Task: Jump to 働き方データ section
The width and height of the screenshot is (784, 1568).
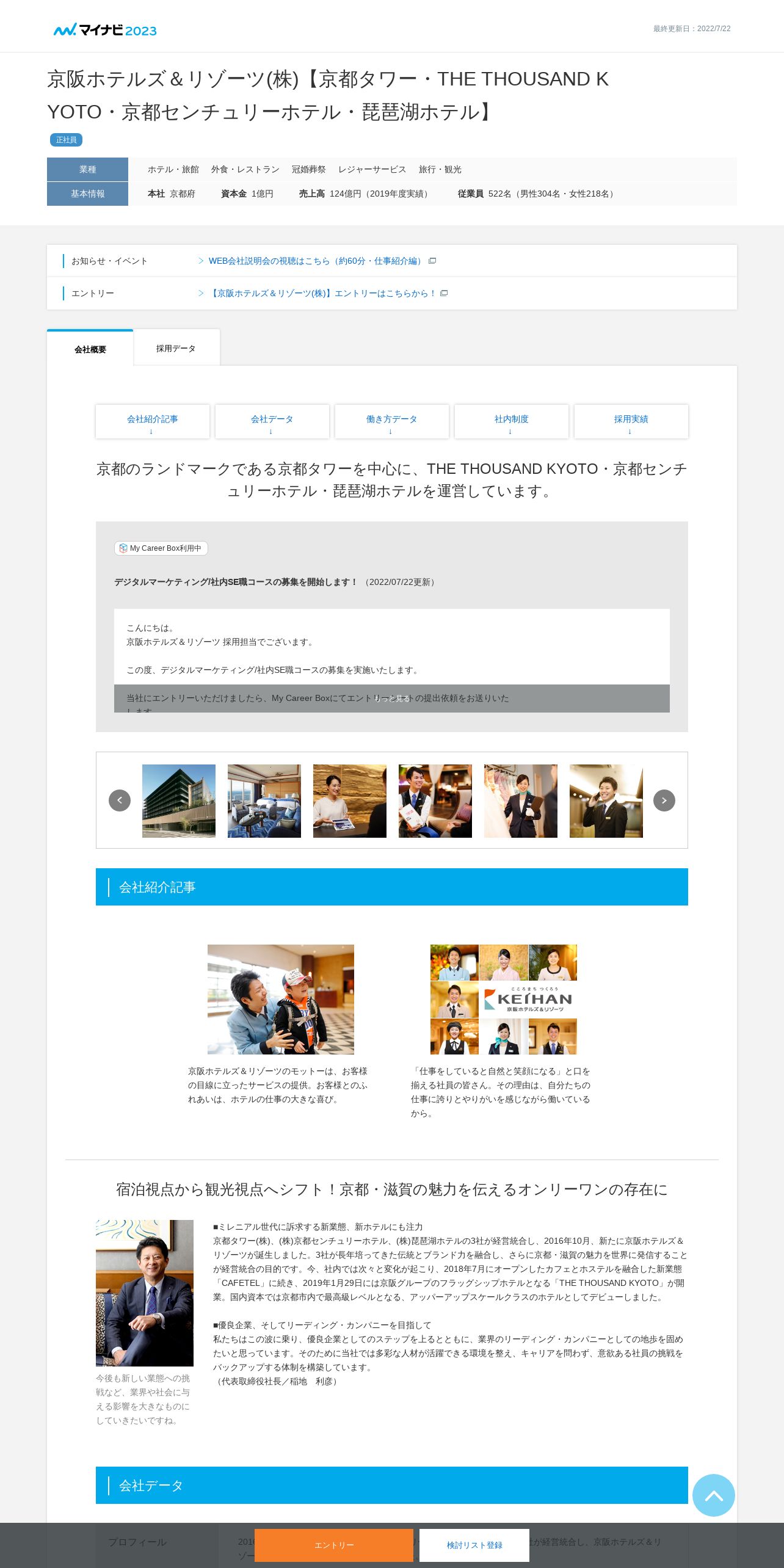Action: tap(392, 421)
